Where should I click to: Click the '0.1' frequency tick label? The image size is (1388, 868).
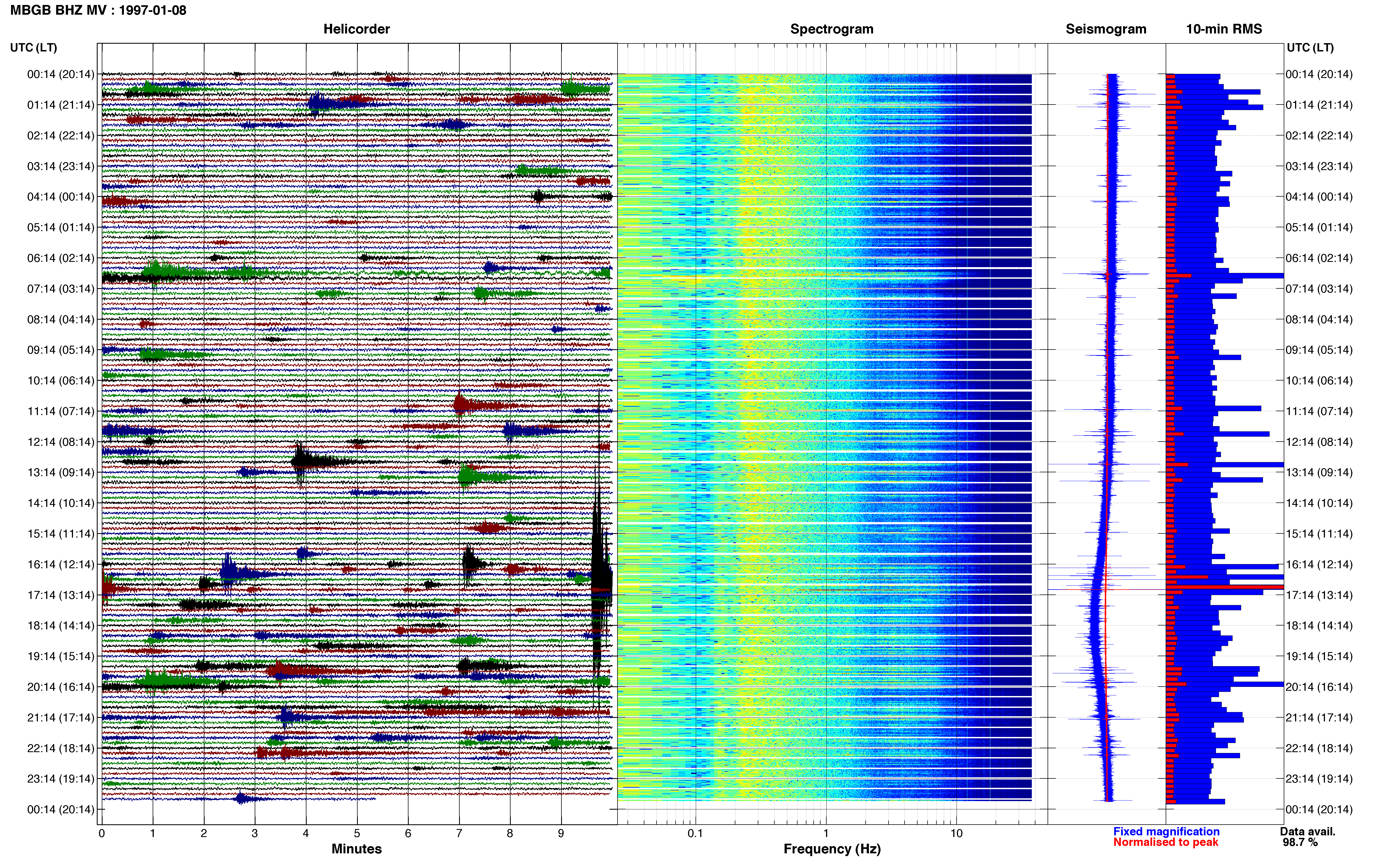(x=695, y=833)
